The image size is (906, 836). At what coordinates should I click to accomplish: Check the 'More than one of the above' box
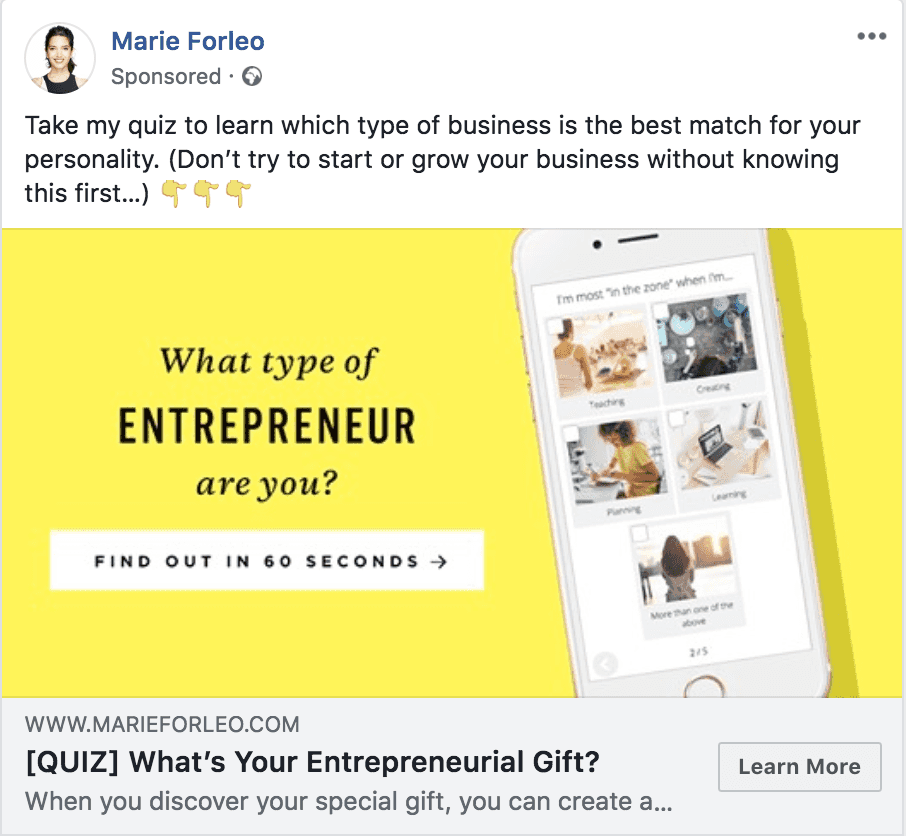coord(639,533)
